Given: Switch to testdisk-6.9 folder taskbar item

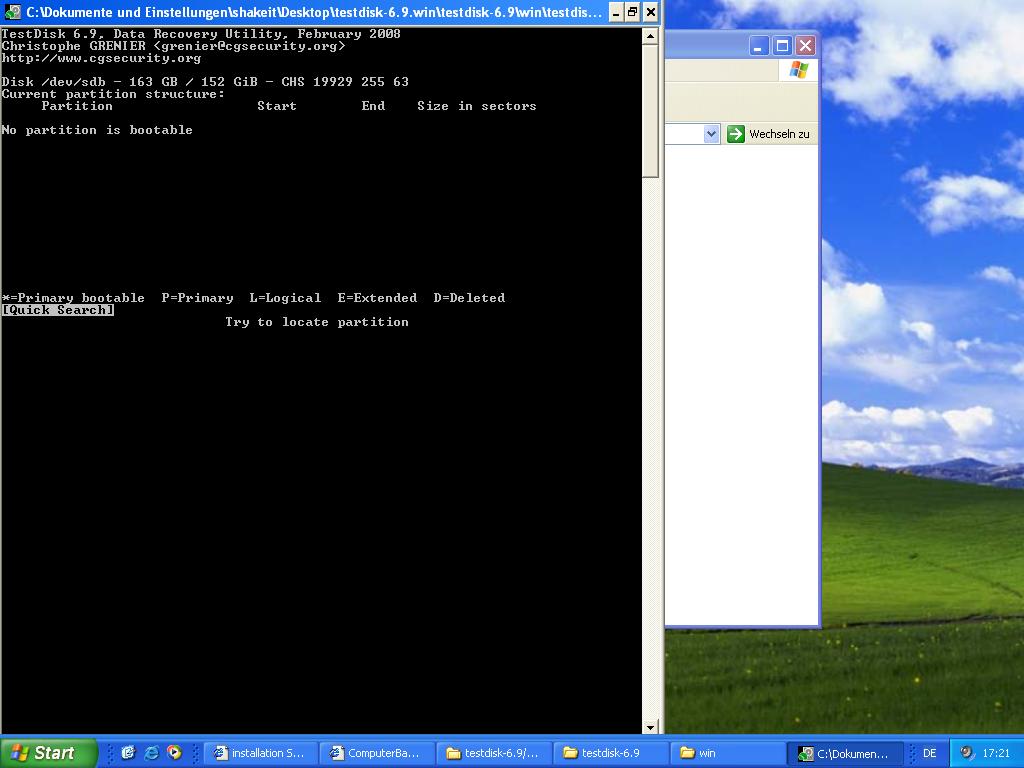Looking at the screenshot, I should coord(611,753).
